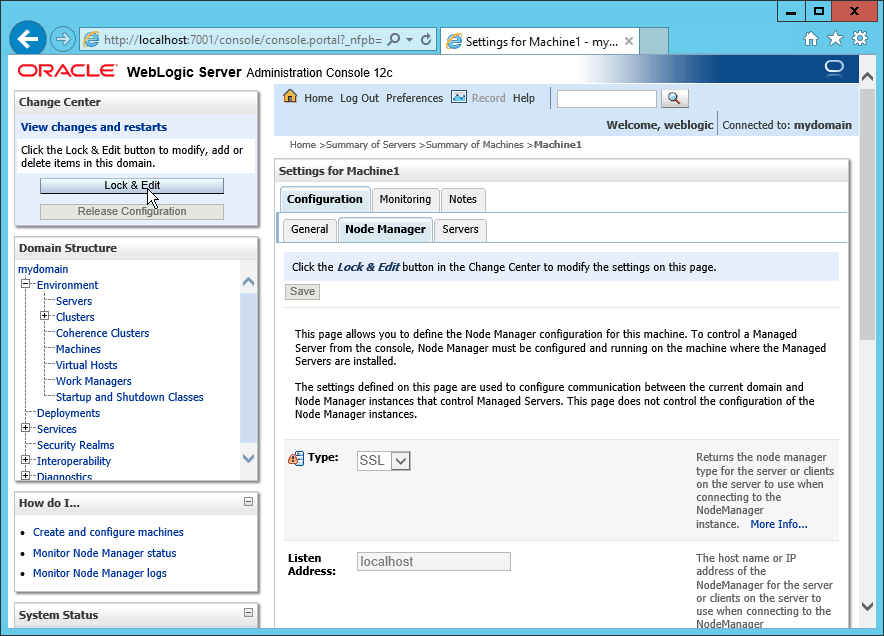884x636 pixels.
Task: Click the Home house icon in toolbar
Action: [x=290, y=97]
